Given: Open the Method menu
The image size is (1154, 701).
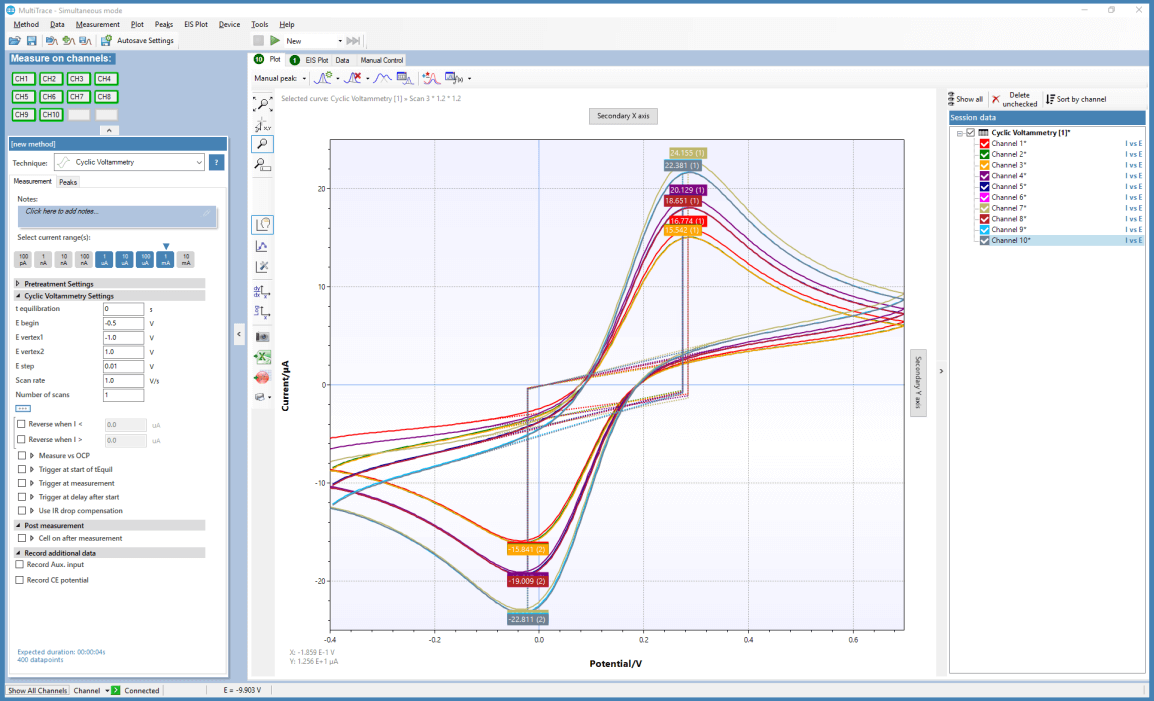Looking at the screenshot, I should [x=26, y=24].
